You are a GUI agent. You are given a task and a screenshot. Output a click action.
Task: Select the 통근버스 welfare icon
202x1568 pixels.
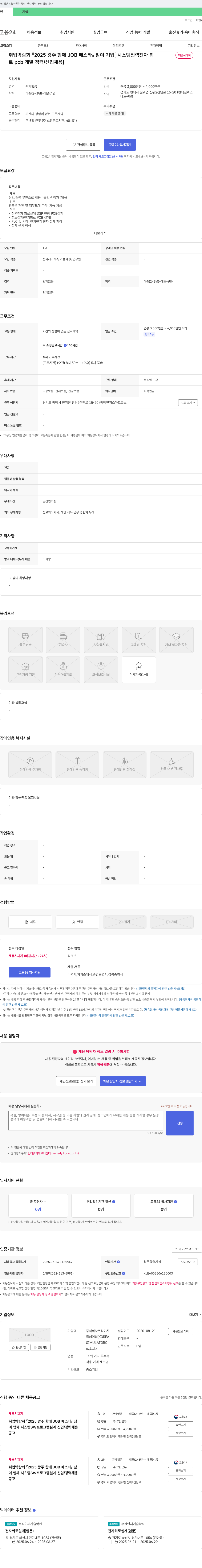26,640
